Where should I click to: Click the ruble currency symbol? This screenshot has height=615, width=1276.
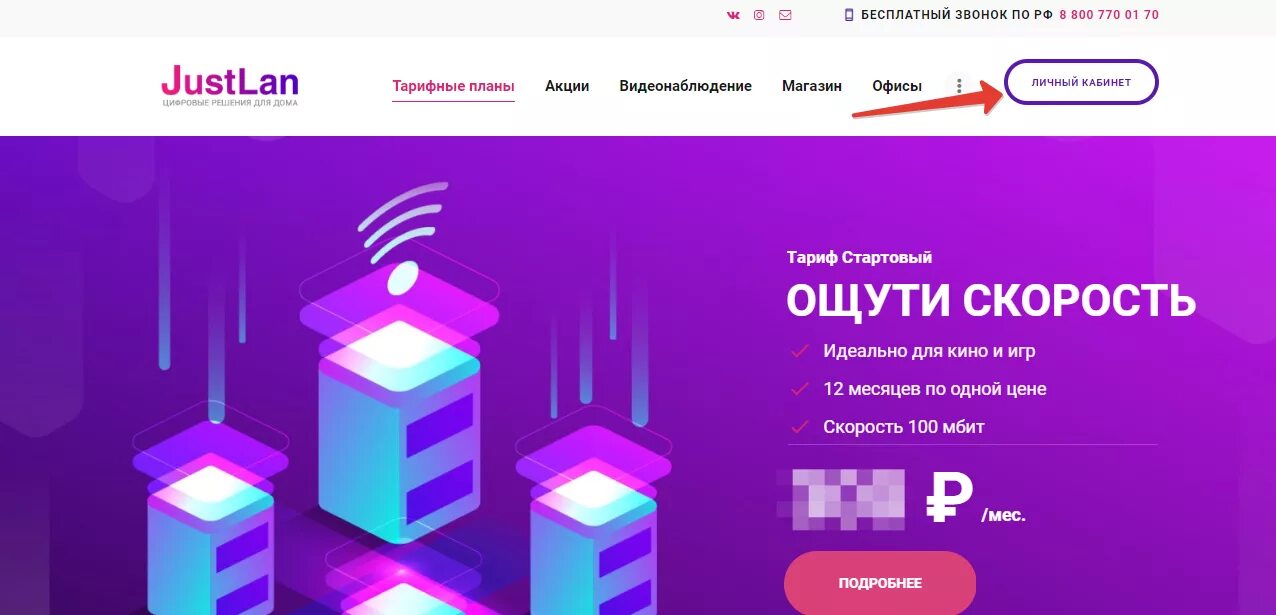click(x=949, y=497)
